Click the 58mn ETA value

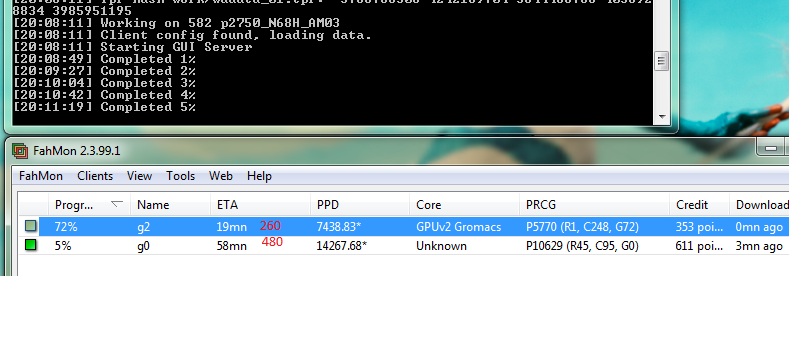point(232,246)
